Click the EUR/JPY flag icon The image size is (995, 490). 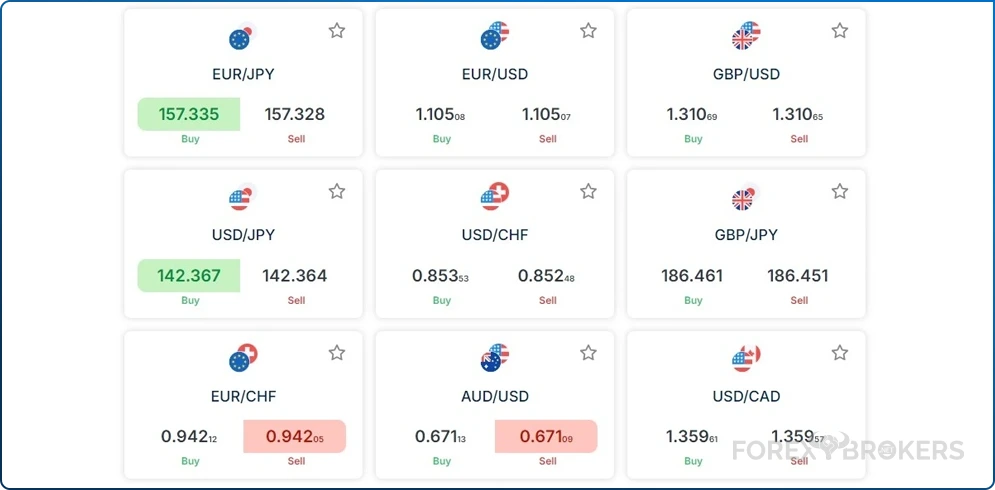click(x=242, y=38)
